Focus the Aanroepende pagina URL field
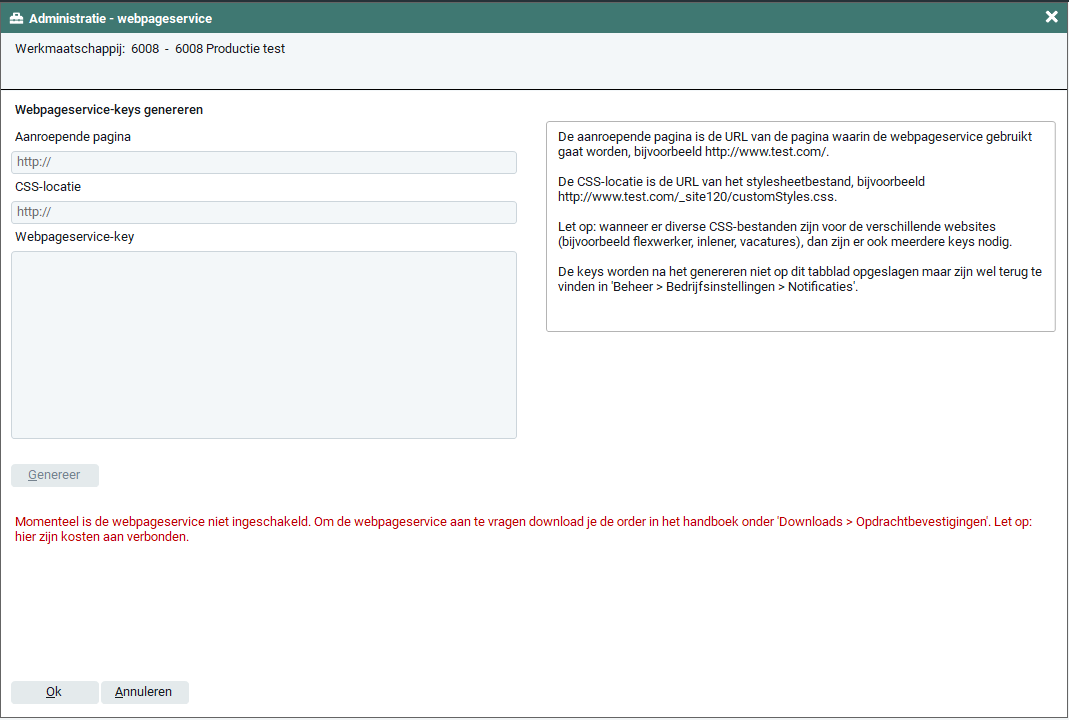This screenshot has height=720, width=1069. (264, 162)
